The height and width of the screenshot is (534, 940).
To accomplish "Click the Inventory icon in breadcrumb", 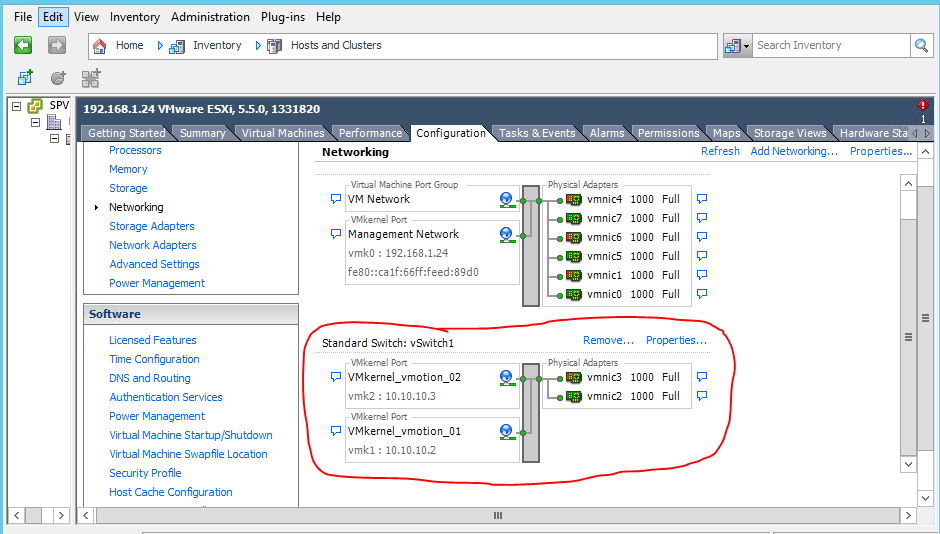I will [177, 46].
